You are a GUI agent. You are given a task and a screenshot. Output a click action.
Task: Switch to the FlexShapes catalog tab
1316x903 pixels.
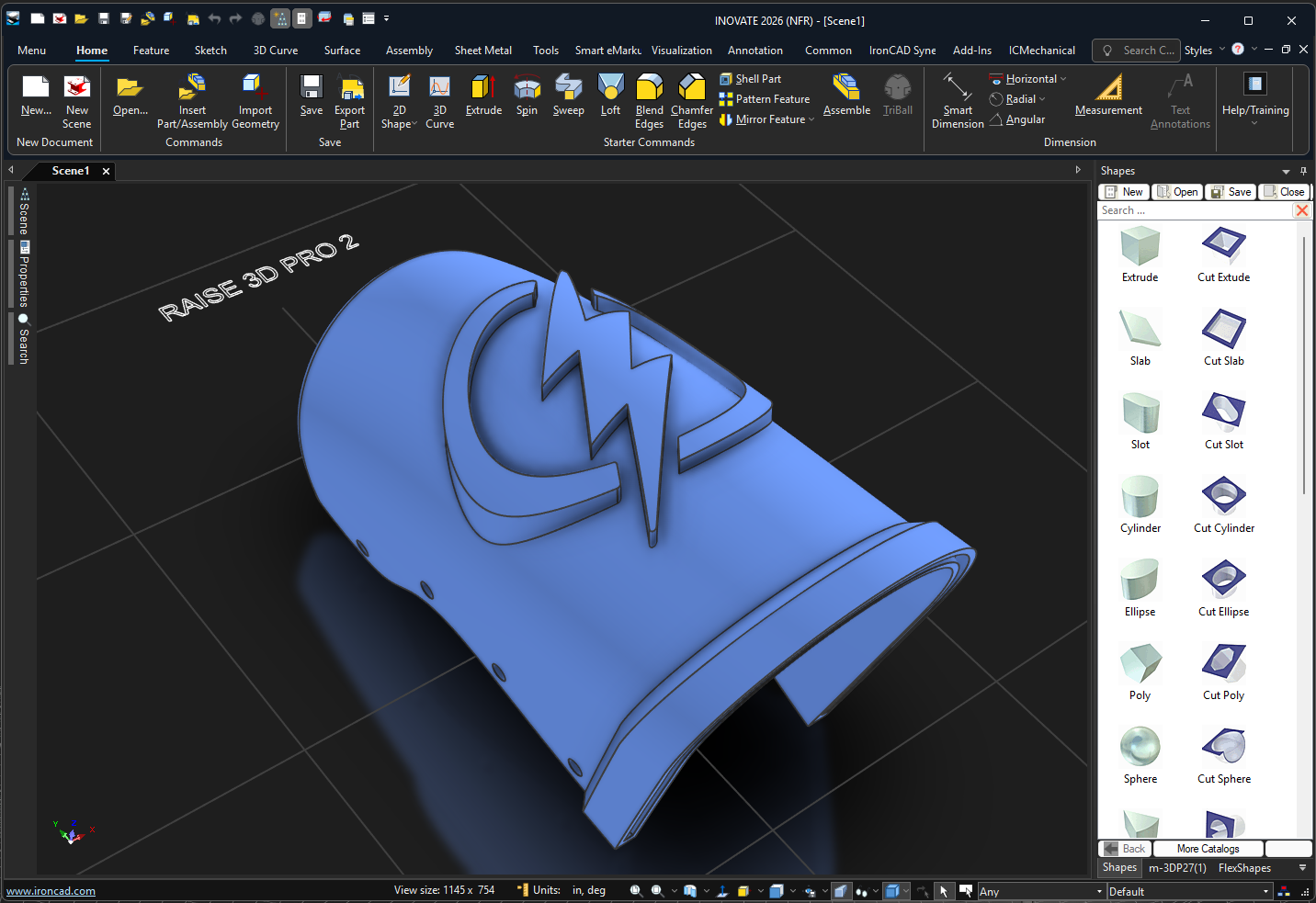1244,868
